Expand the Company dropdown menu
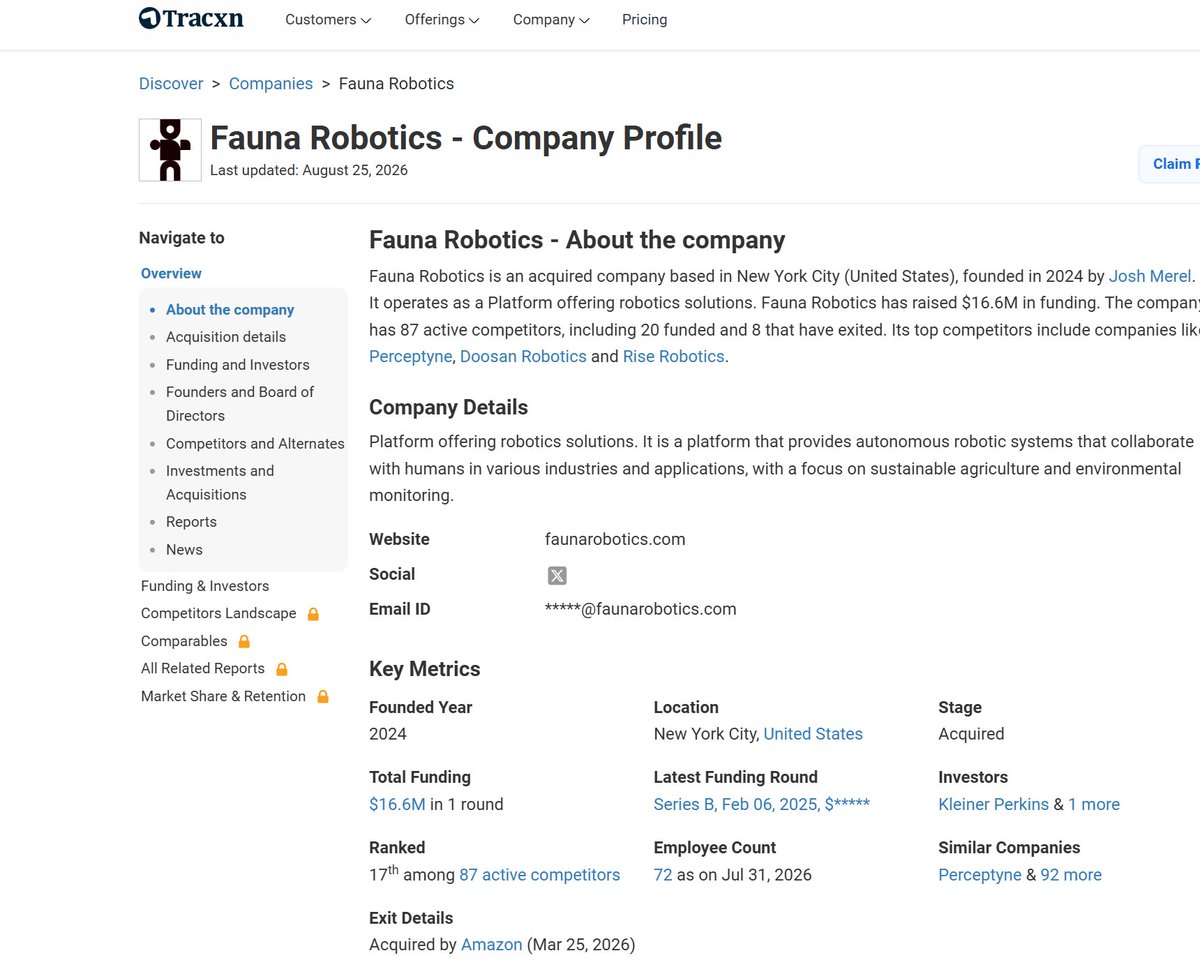1200x974 pixels. coord(551,19)
